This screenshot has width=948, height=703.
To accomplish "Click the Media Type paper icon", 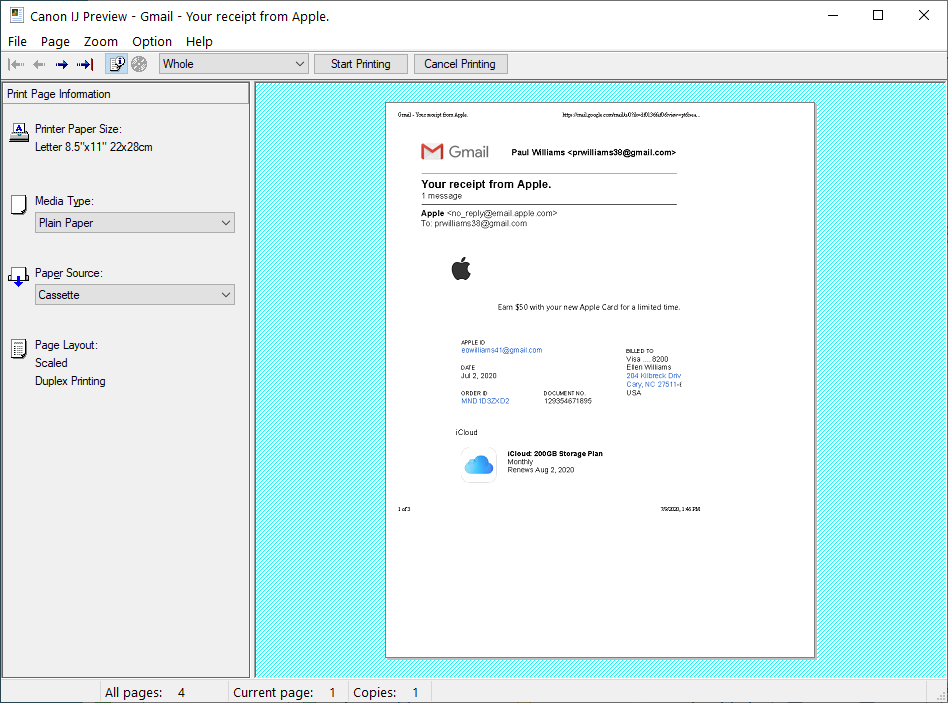I will click(19, 205).
